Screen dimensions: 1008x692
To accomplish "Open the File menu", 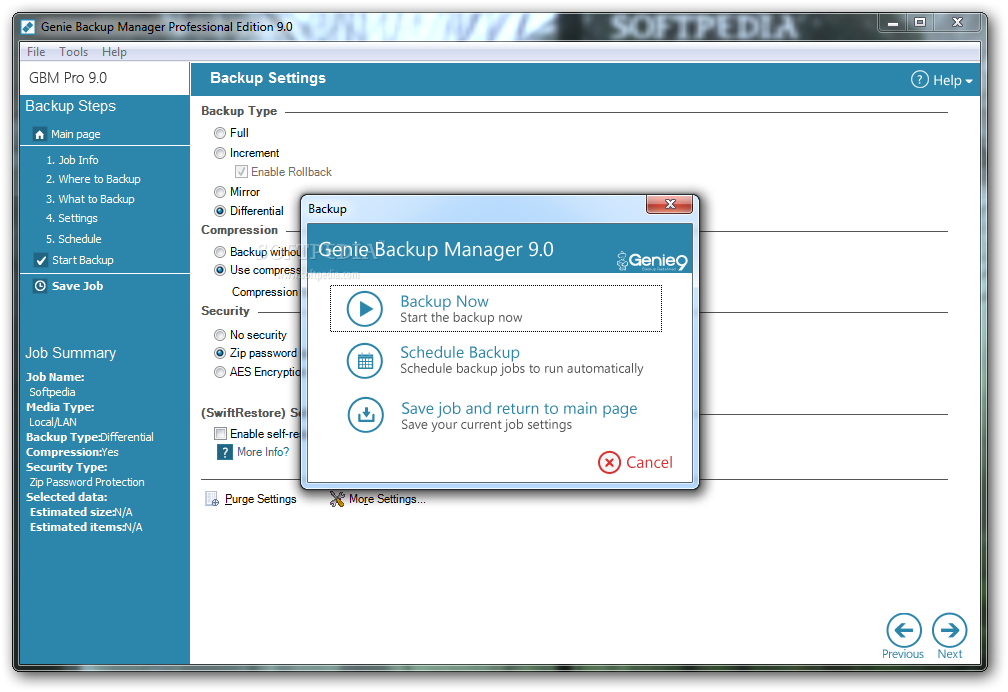I will 36,51.
